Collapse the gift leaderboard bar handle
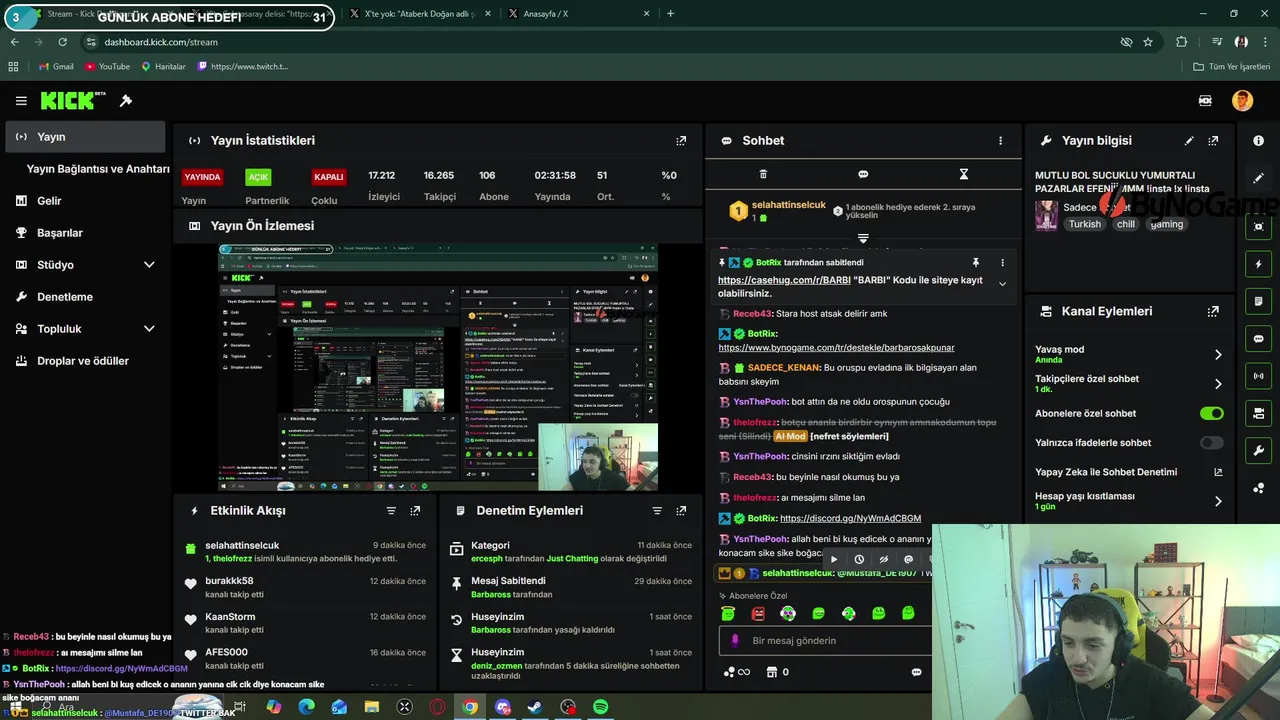The width and height of the screenshot is (1280, 720). (863, 239)
